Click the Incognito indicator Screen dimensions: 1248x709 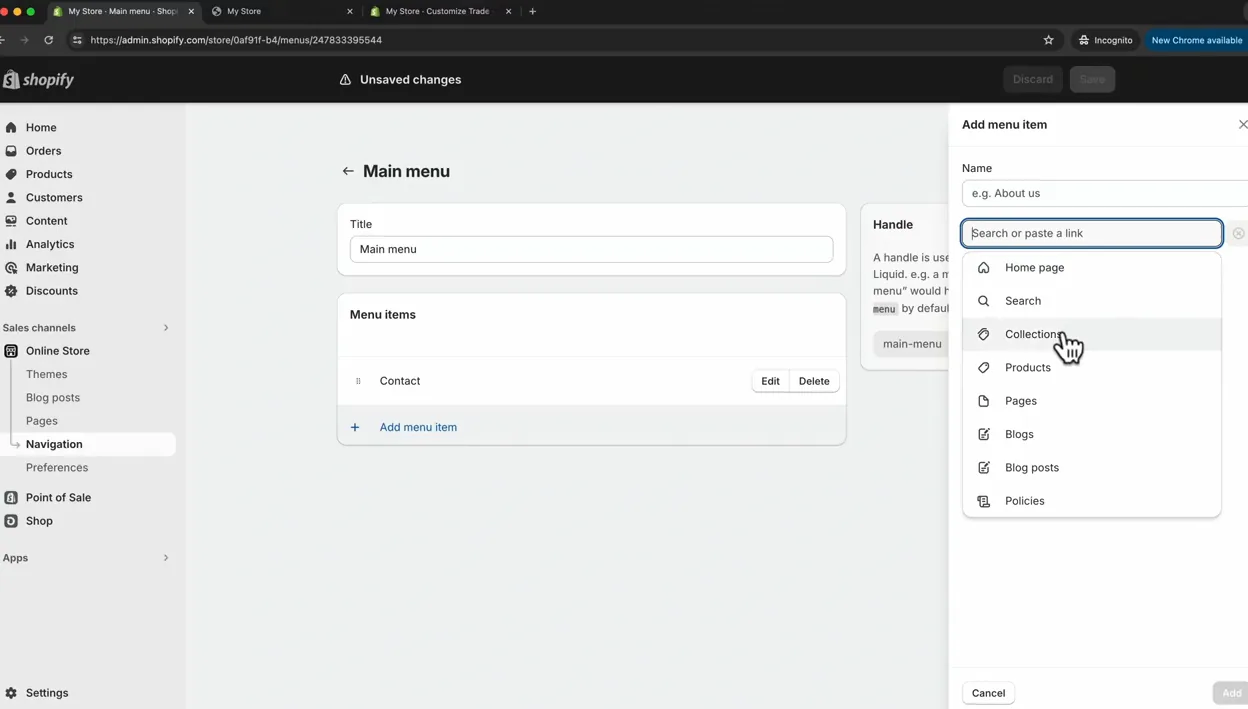[1105, 40]
